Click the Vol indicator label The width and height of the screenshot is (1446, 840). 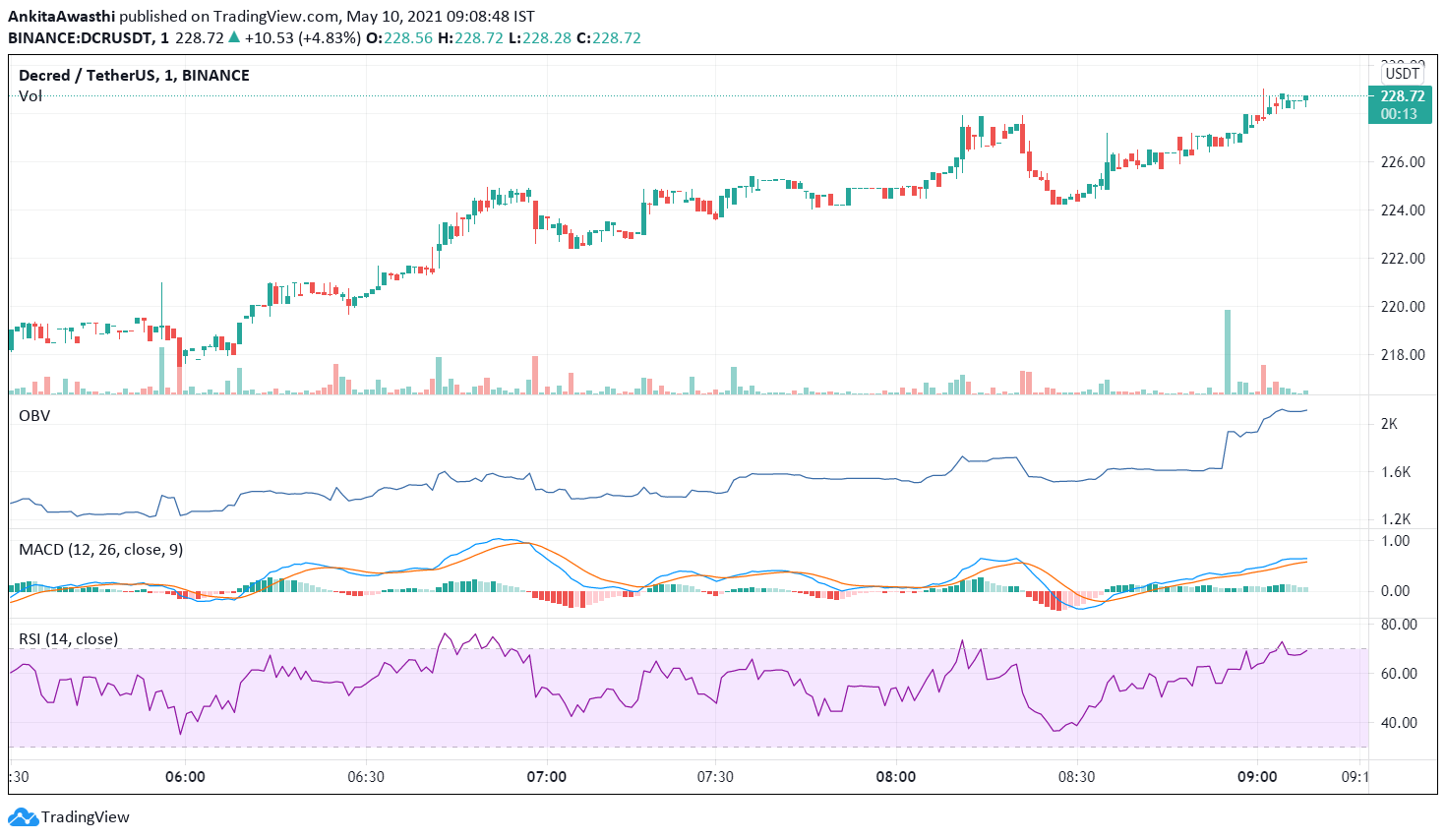[30, 96]
